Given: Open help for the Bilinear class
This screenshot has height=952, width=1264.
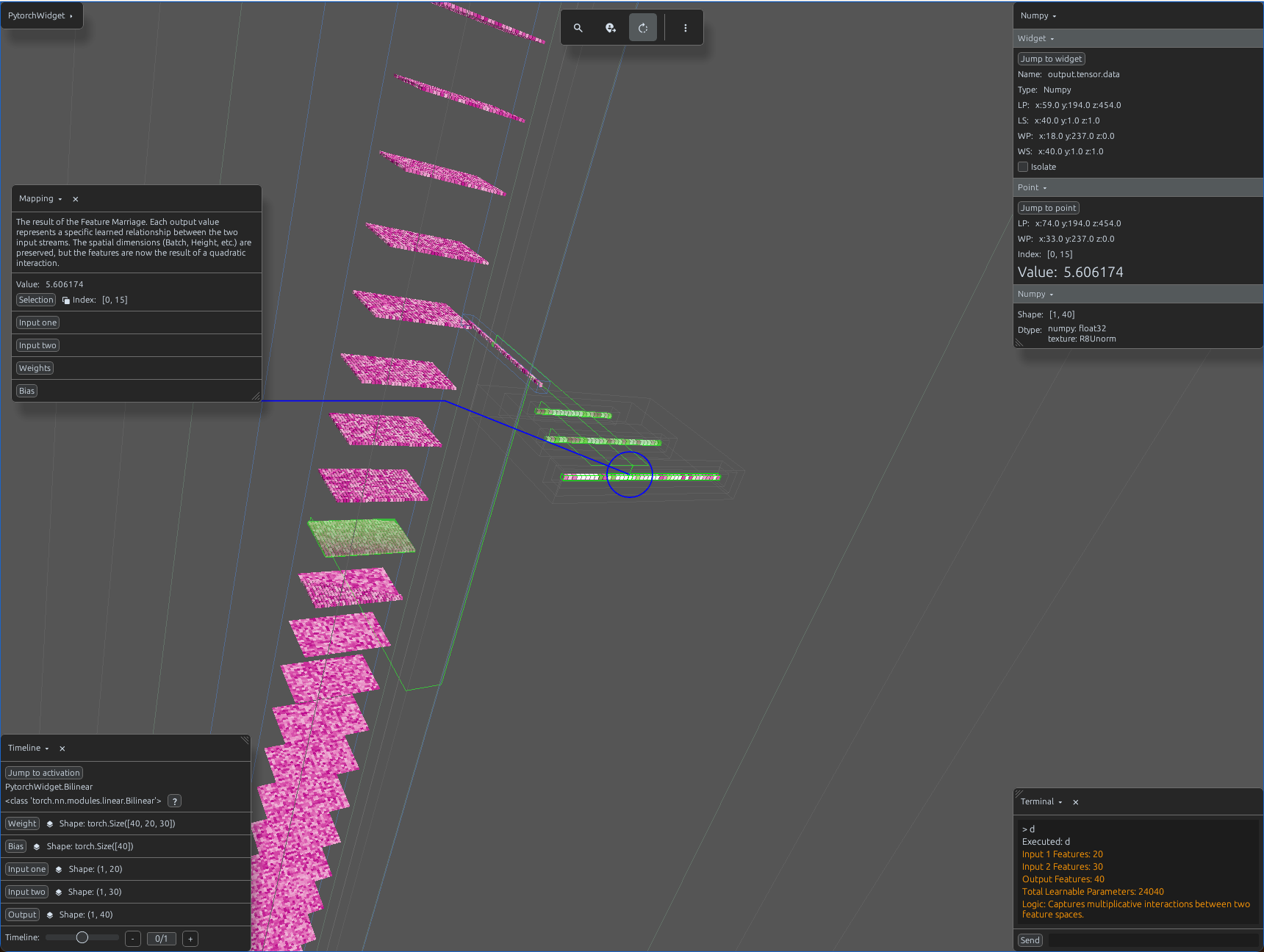Looking at the screenshot, I should click(x=174, y=801).
